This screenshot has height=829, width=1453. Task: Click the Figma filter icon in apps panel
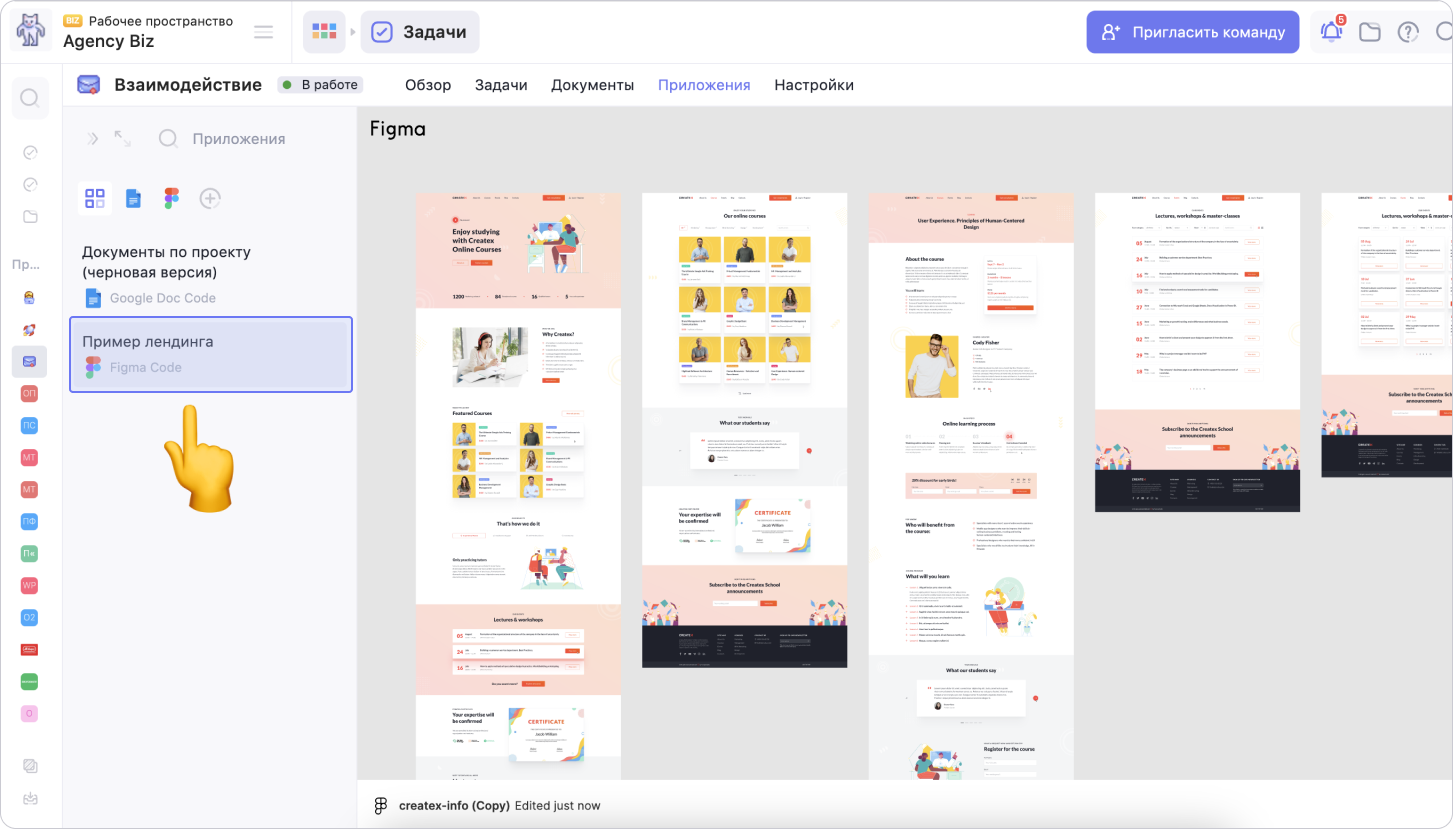(171, 198)
